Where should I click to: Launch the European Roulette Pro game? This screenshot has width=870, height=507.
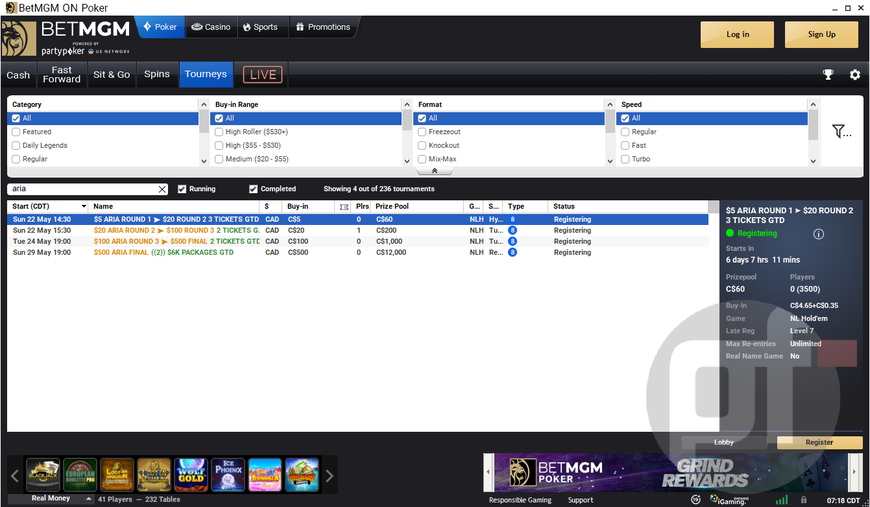[x=80, y=475]
